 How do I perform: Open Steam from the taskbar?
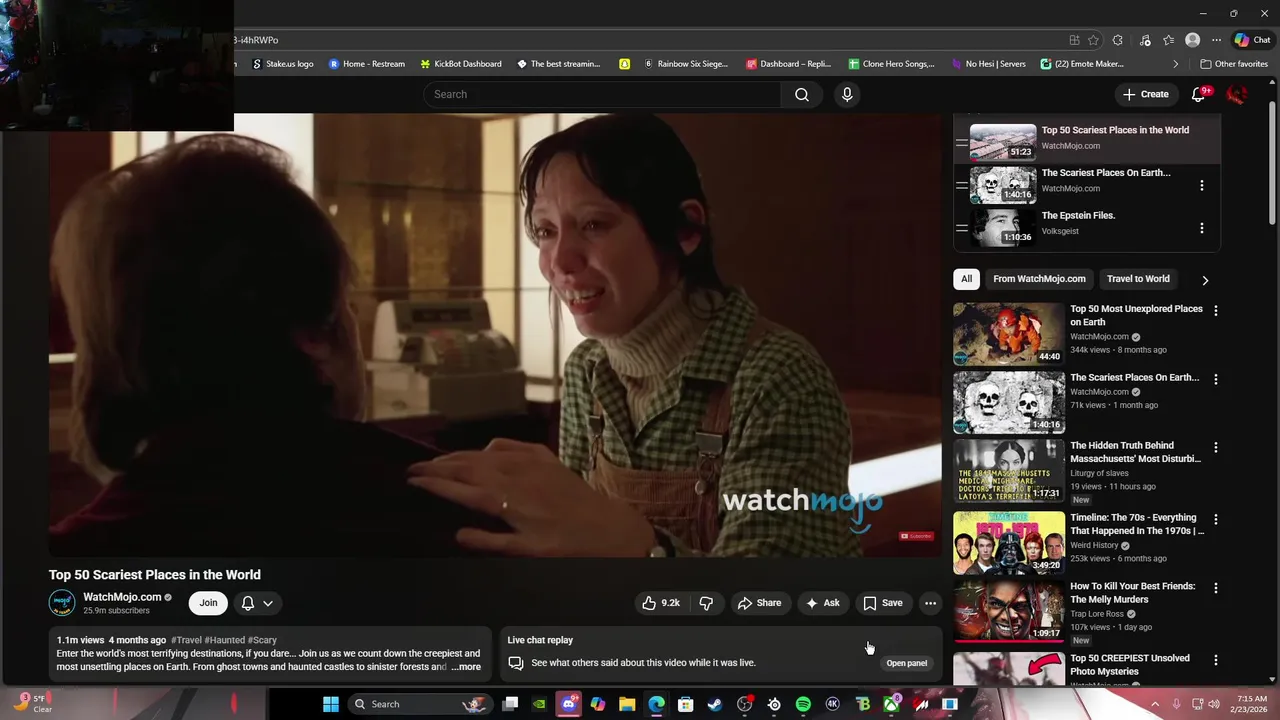click(x=715, y=704)
